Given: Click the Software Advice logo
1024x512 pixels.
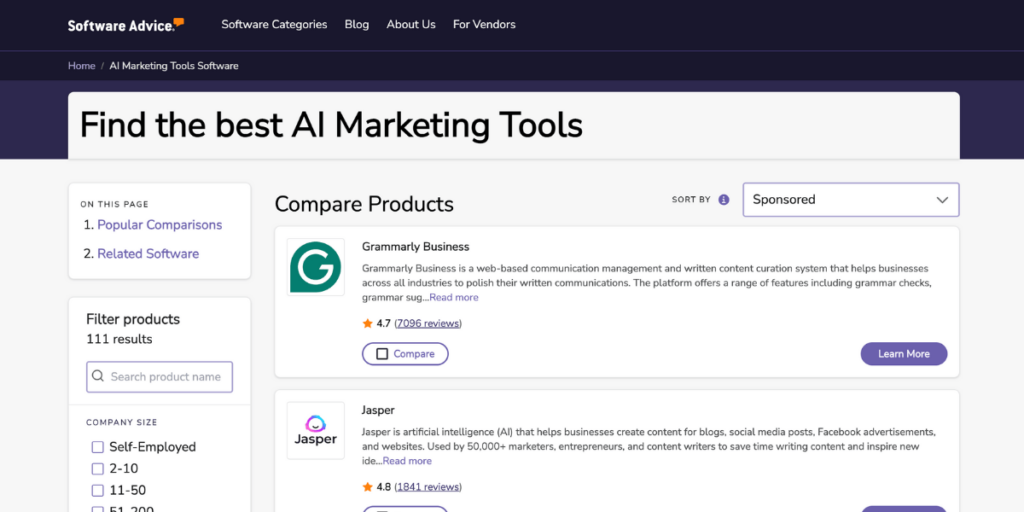Looking at the screenshot, I should (x=125, y=24).
